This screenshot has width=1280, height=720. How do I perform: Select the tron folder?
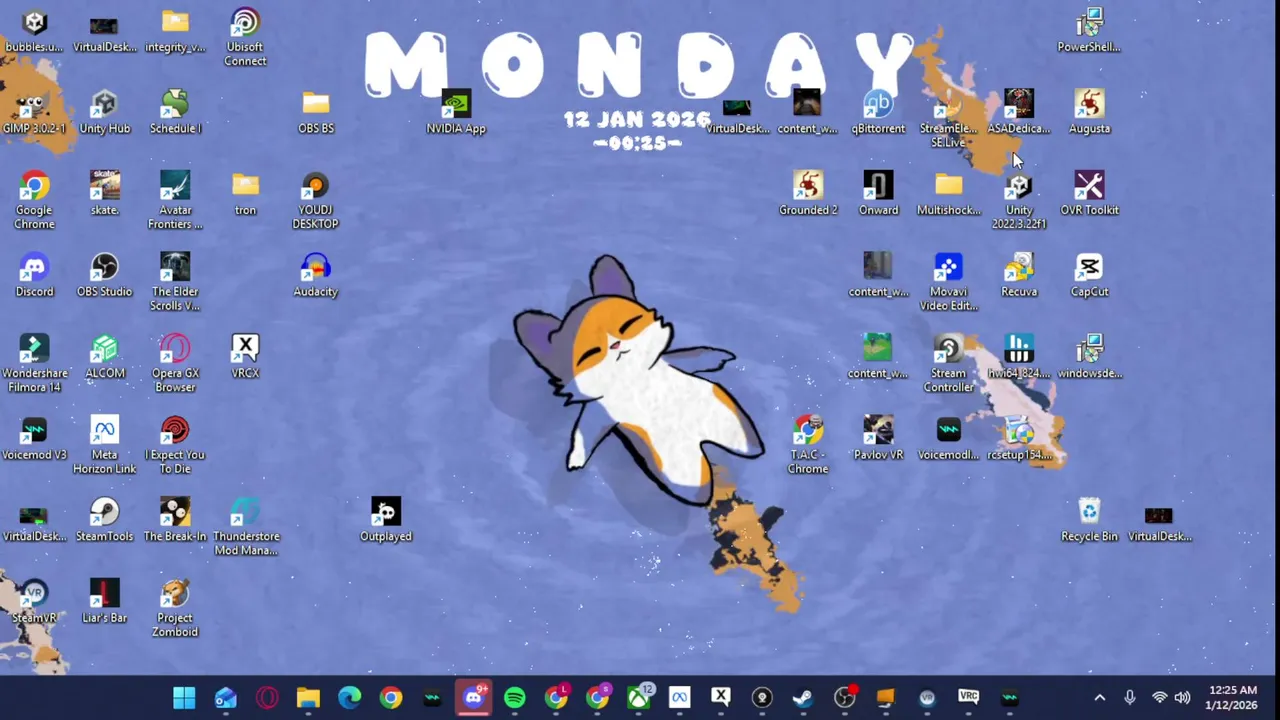[x=245, y=193]
